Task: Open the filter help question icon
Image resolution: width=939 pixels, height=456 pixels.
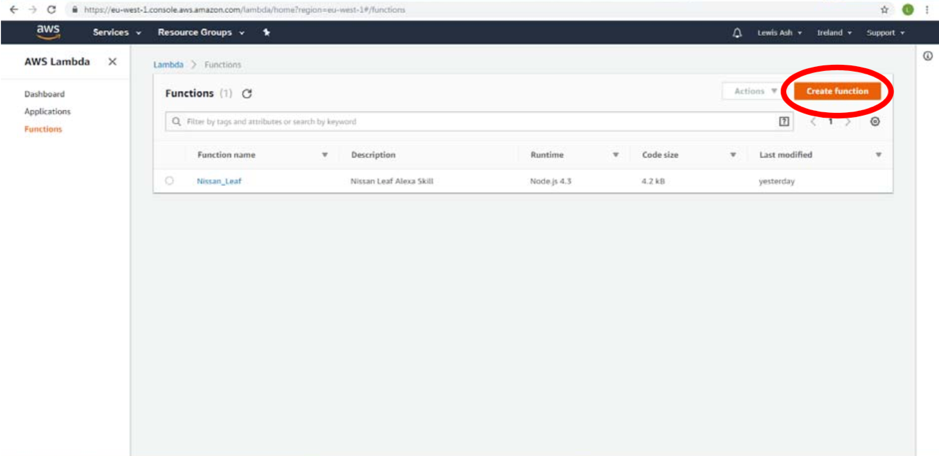Action: (783, 122)
